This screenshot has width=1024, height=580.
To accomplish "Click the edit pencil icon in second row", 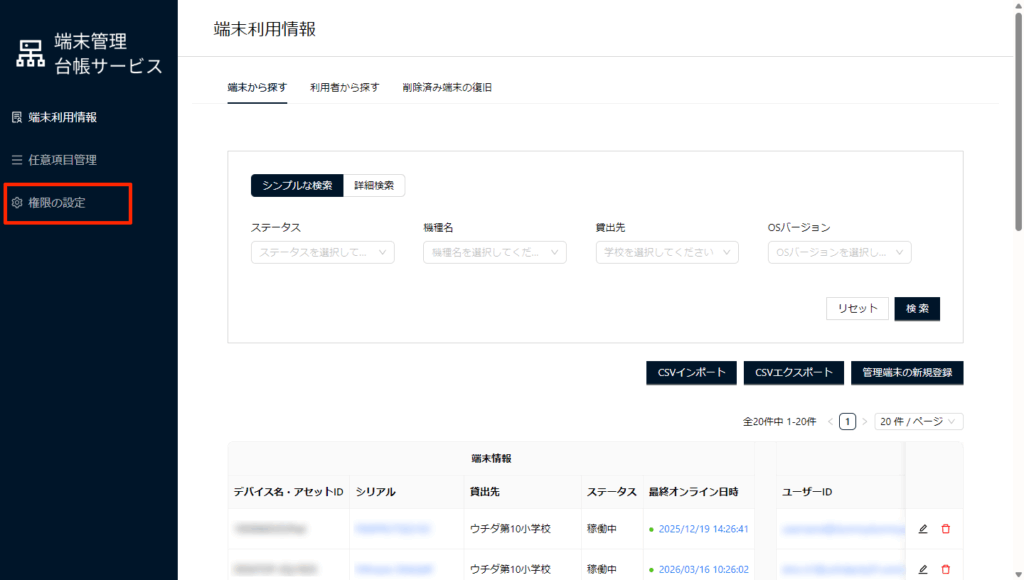I will pyautogui.click(x=922, y=569).
